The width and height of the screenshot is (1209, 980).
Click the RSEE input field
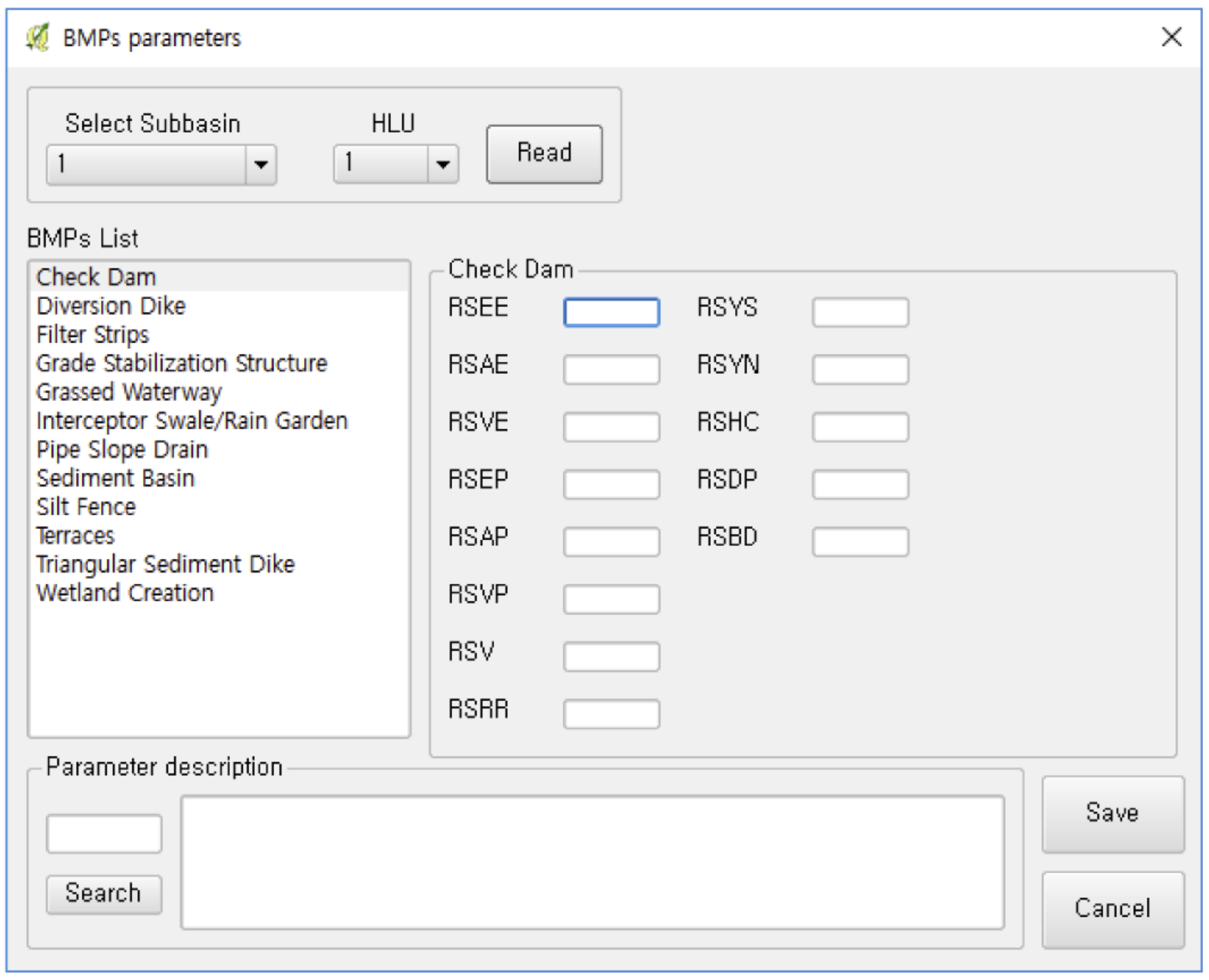611,312
